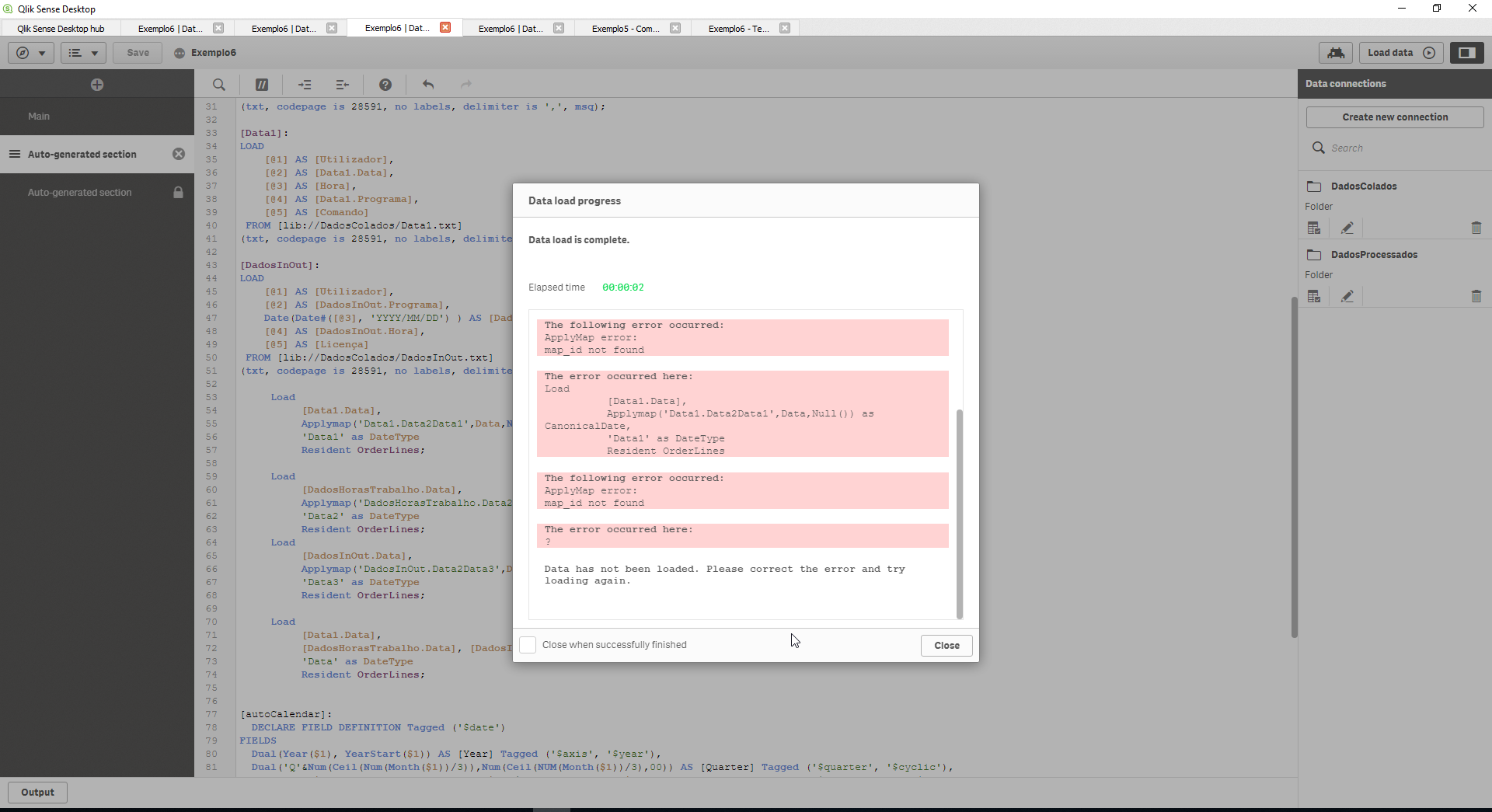The height and width of the screenshot is (812, 1492).
Task: Enable Close when successfully finished
Action: (x=528, y=645)
